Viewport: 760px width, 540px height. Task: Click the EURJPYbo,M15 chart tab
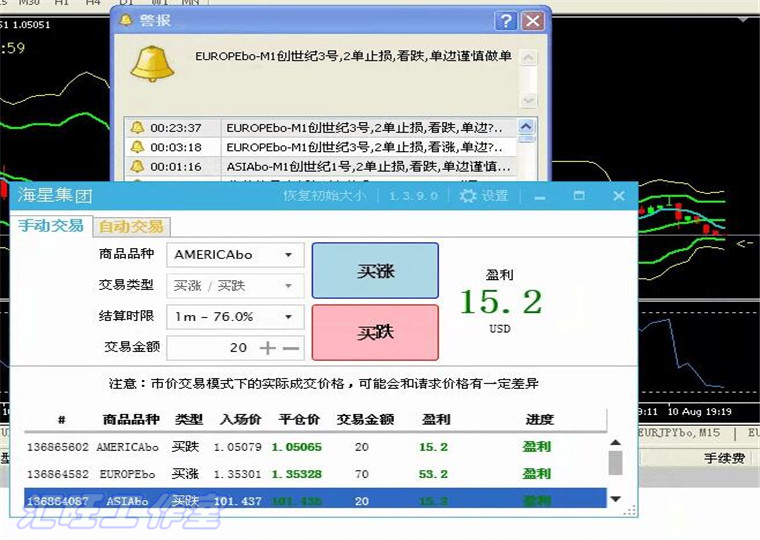[x=679, y=432]
